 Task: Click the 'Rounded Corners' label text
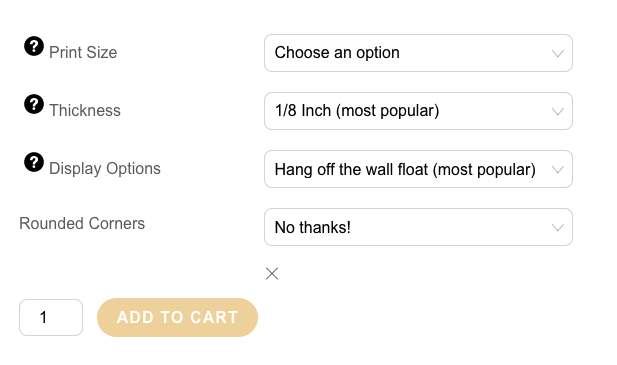click(x=82, y=223)
